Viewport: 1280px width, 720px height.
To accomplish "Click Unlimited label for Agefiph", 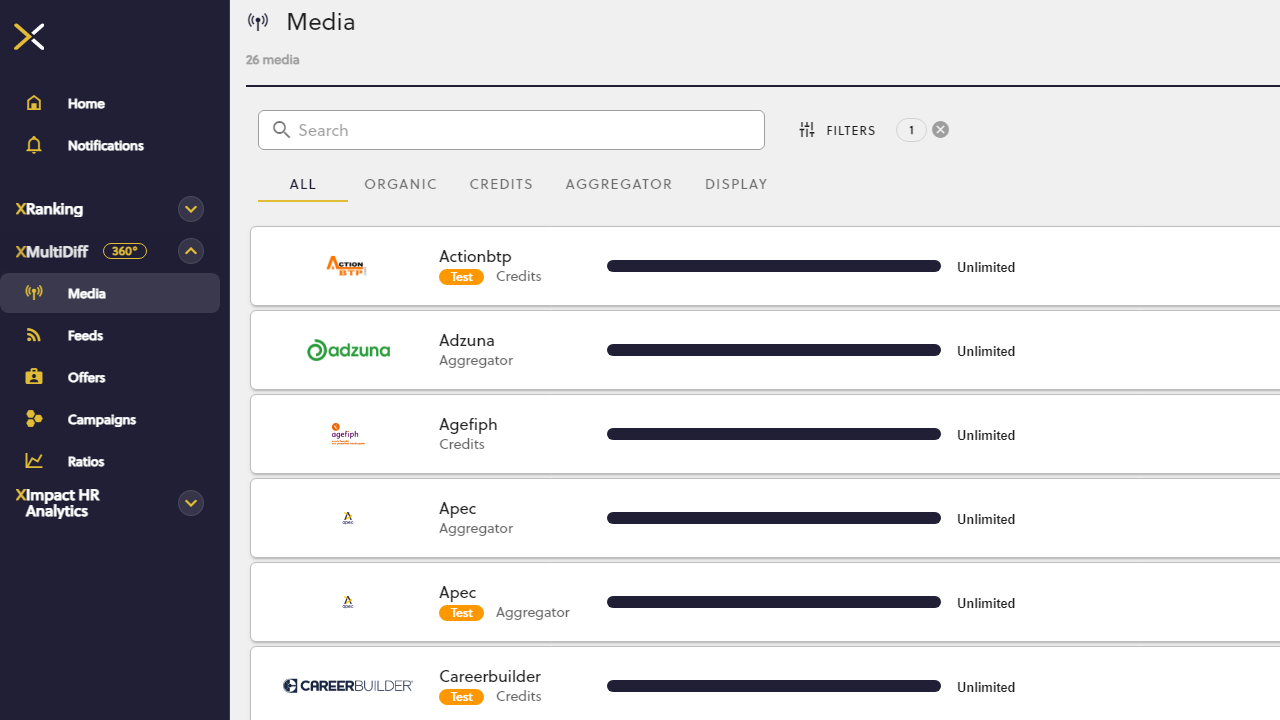I will coord(986,435).
